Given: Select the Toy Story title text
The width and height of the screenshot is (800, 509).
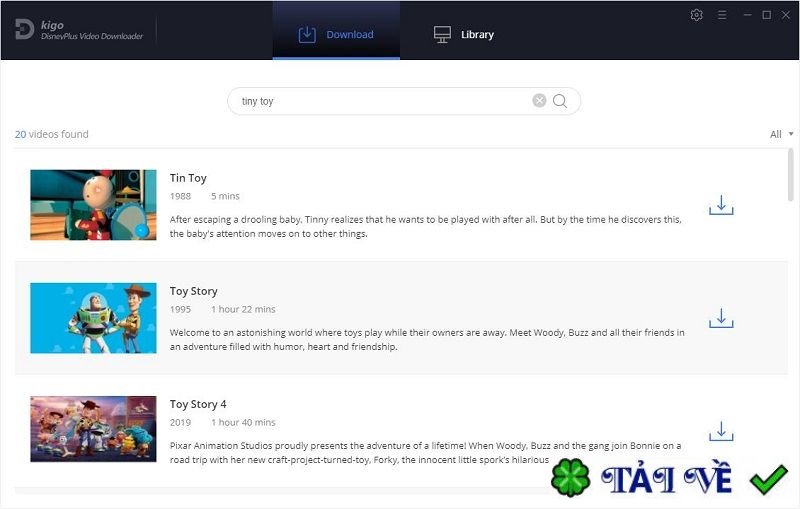Looking at the screenshot, I should tap(193, 291).
